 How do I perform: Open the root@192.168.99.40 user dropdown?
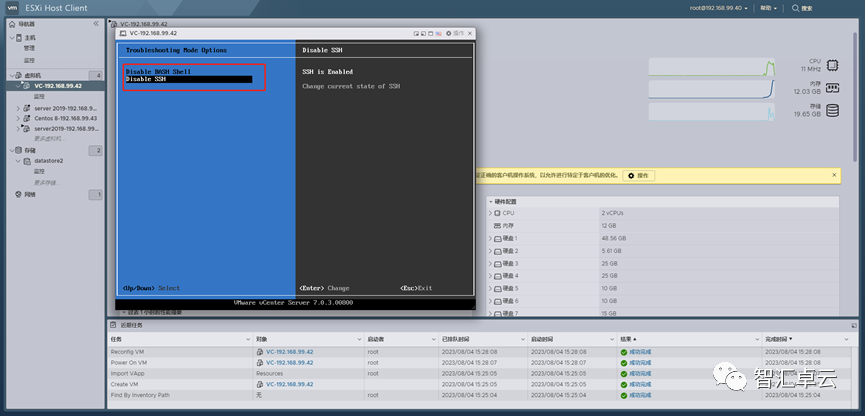[x=719, y=8]
